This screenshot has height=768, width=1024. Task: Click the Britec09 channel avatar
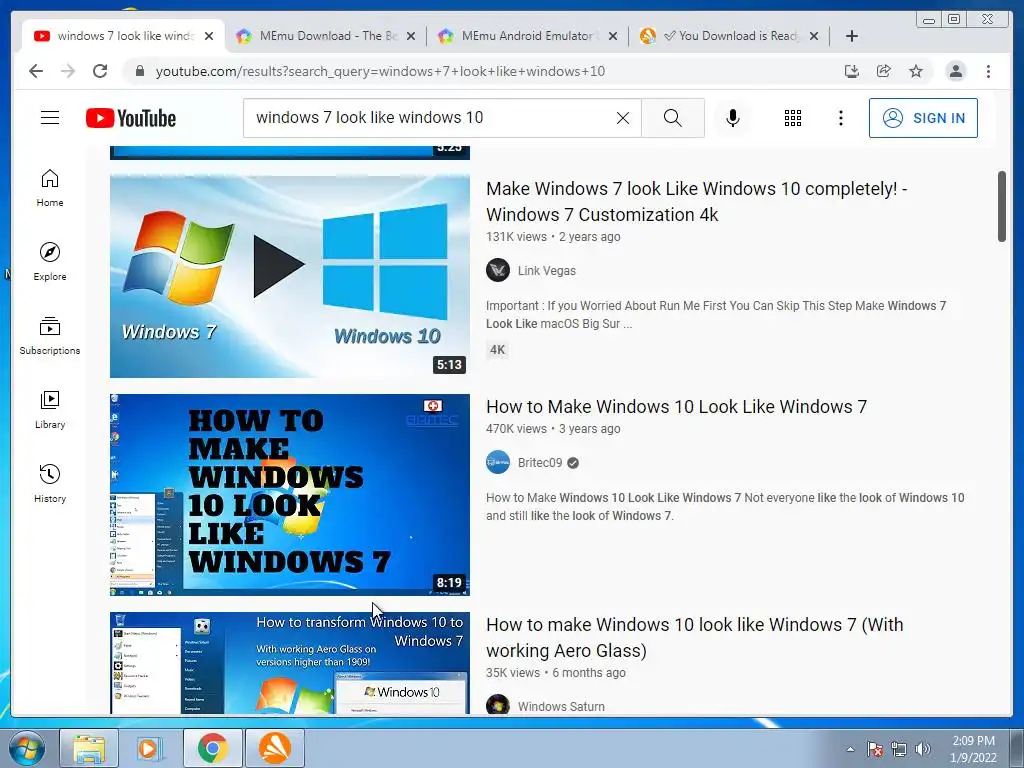pyautogui.click(x=498, y=462)
